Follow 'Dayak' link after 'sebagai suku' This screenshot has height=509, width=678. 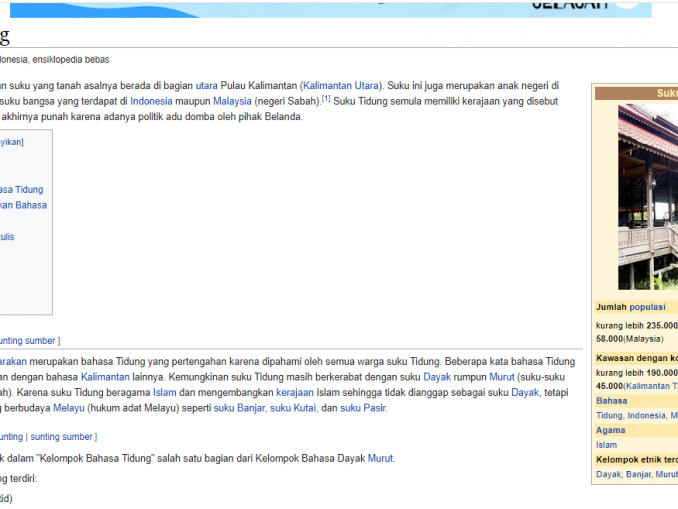click(x=525, y=393)
